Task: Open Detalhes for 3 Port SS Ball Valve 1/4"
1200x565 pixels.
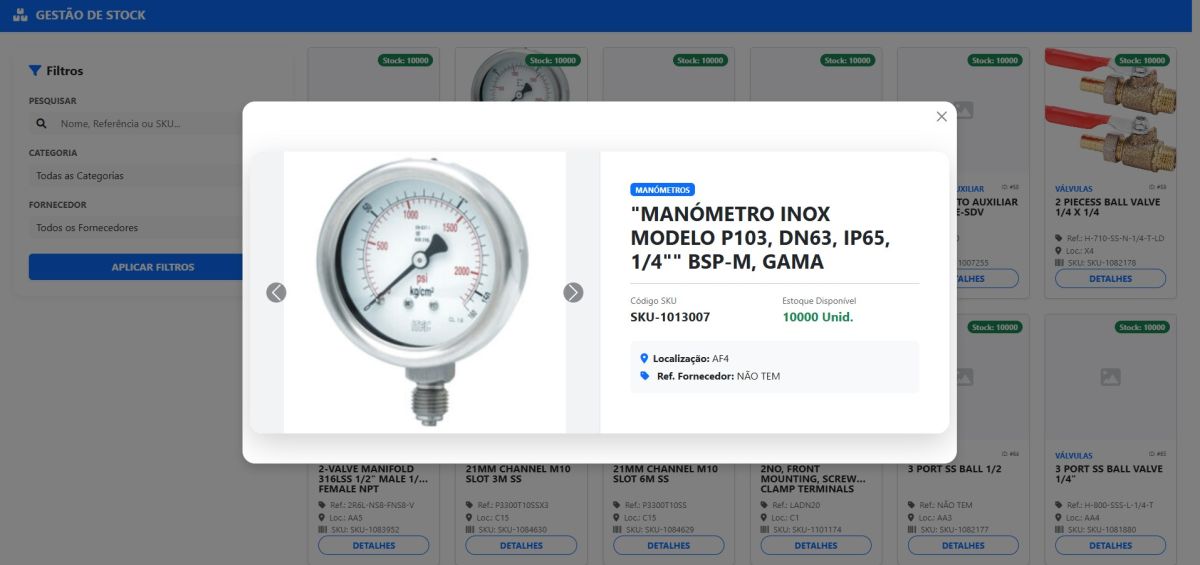Action: pos(1110,546)
